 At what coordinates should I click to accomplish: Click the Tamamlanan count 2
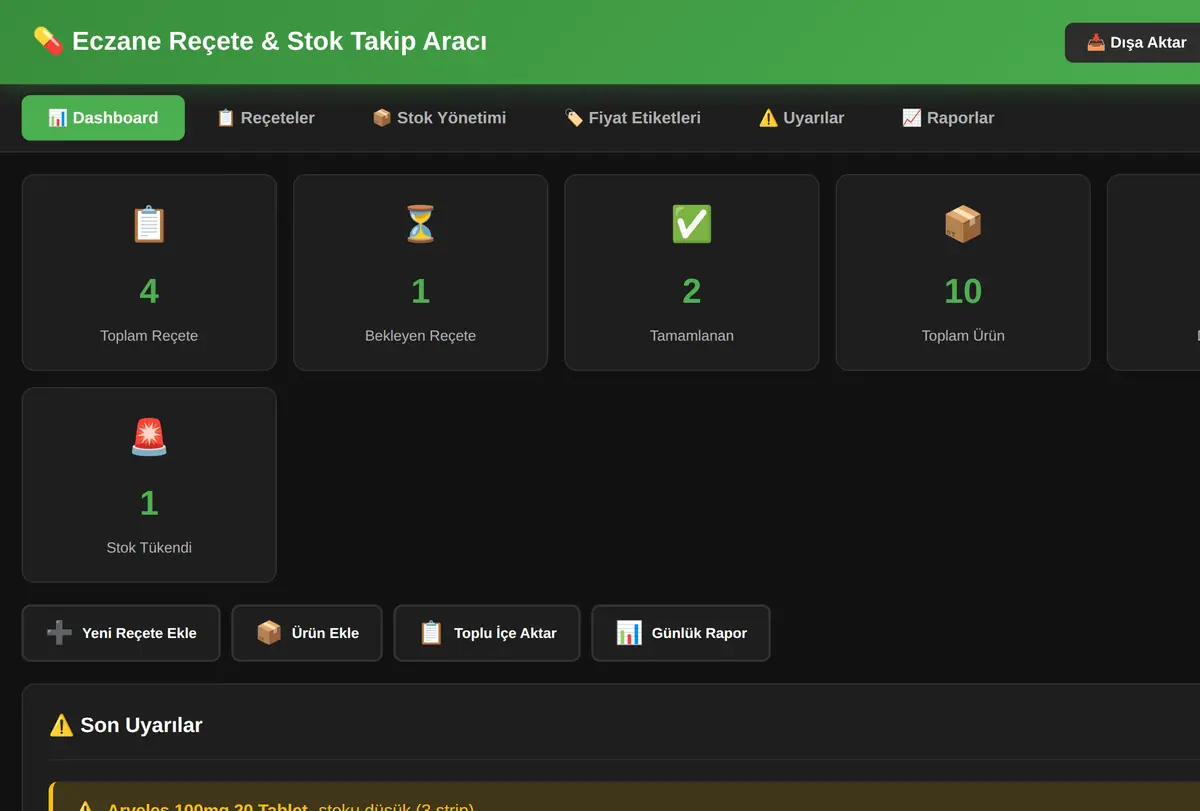click(692, 291)
